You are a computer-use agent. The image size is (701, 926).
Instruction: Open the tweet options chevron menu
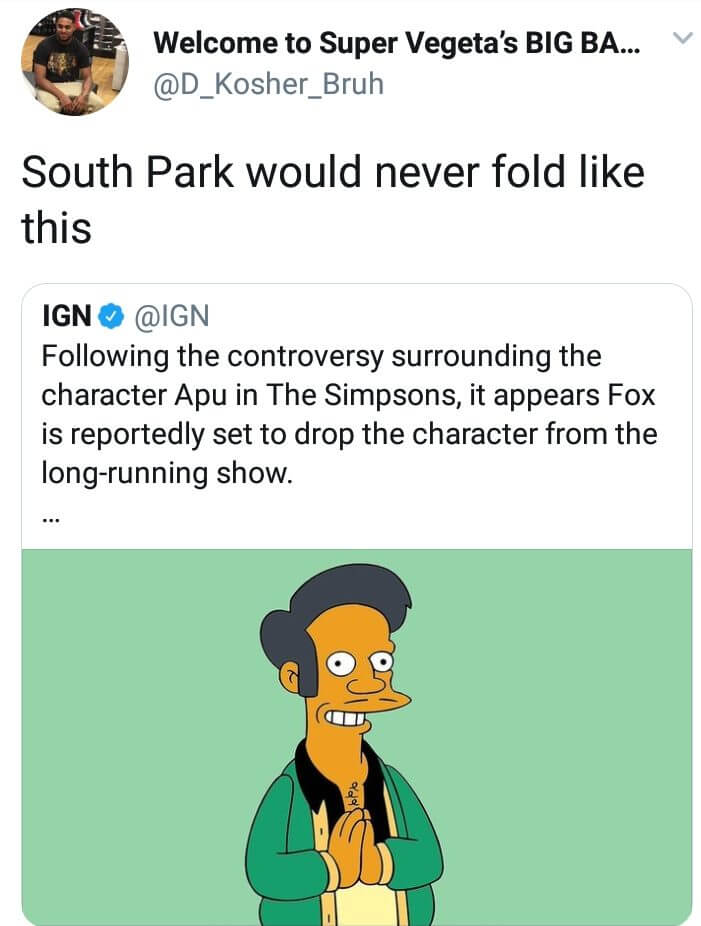(x=681, y=39)
